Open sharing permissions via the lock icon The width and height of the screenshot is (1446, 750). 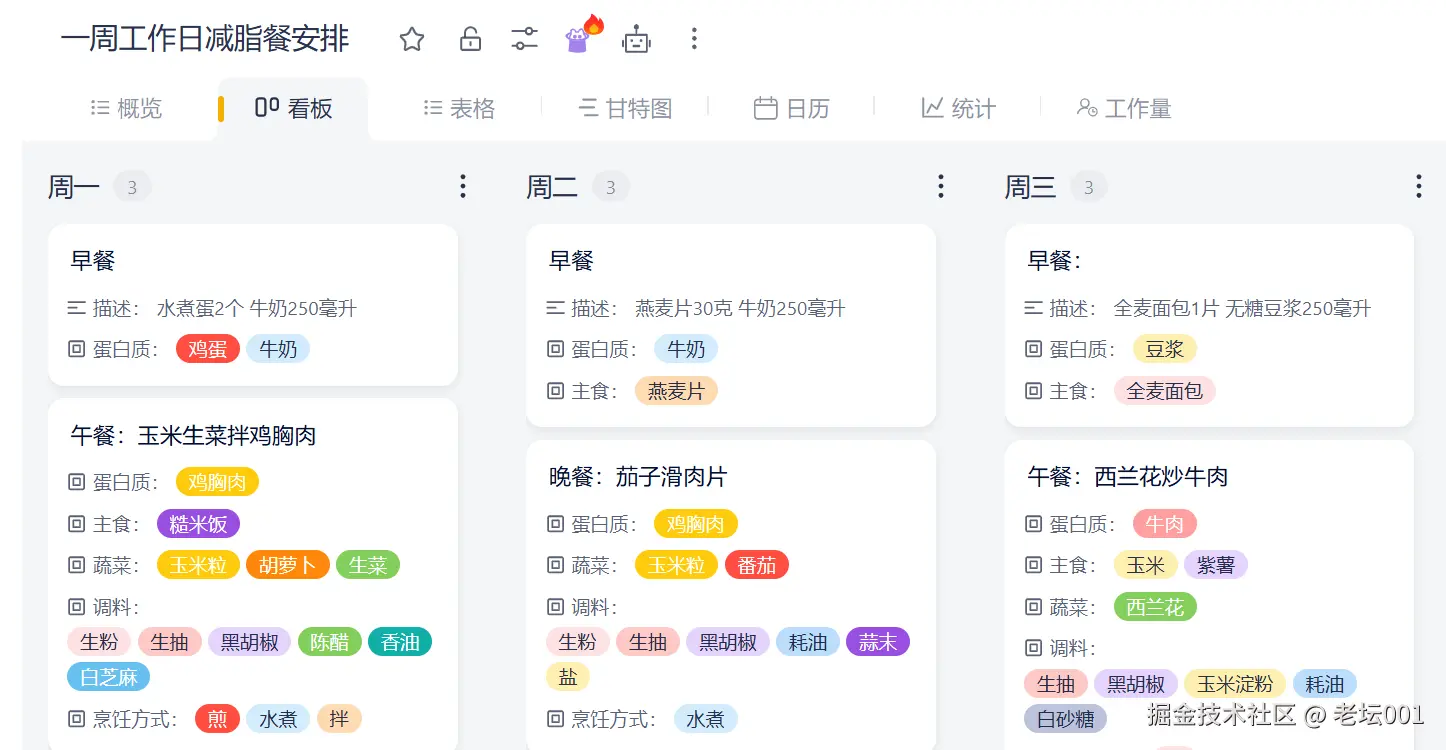point(469,38)
